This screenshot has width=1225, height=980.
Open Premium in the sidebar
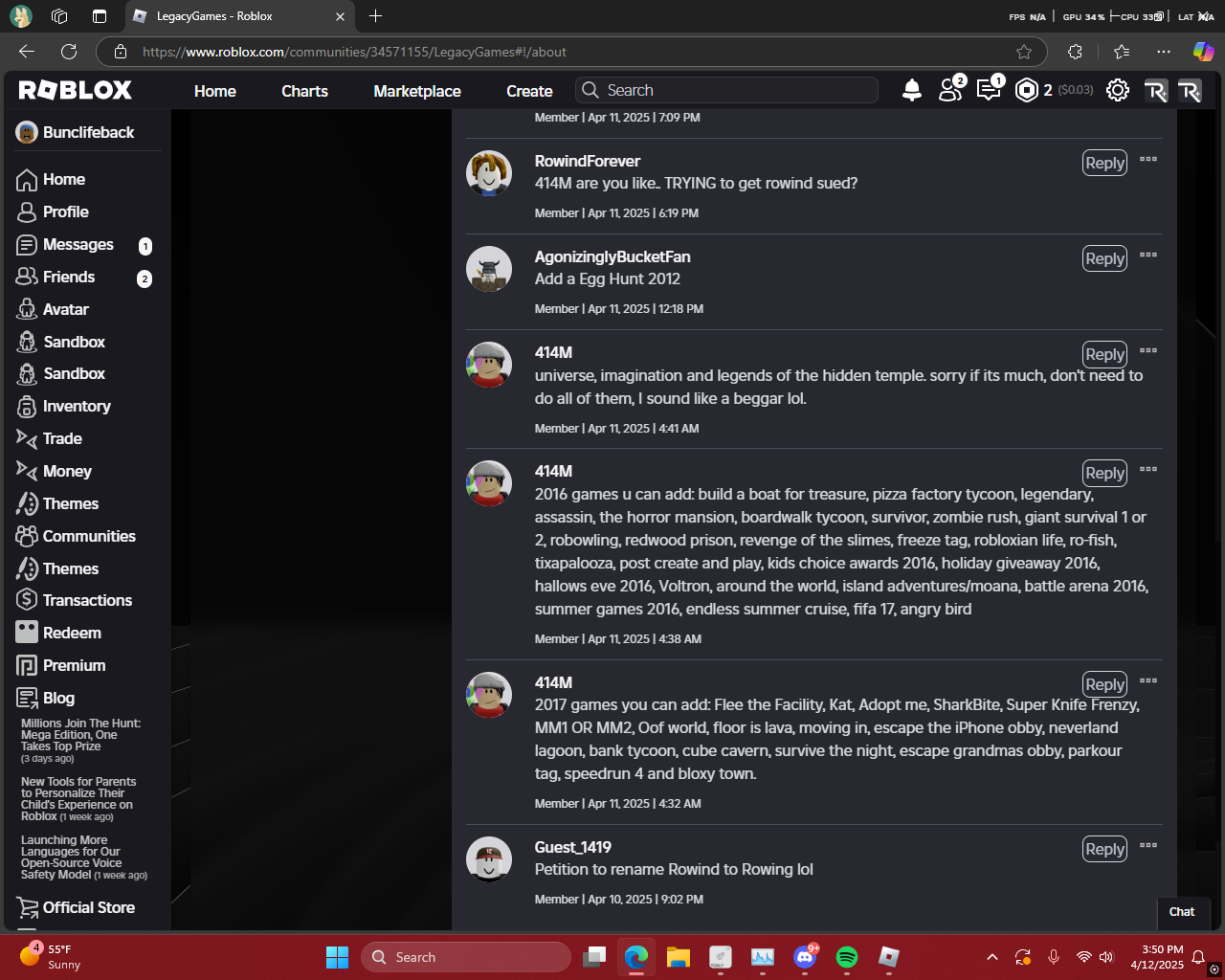point(74,666)
